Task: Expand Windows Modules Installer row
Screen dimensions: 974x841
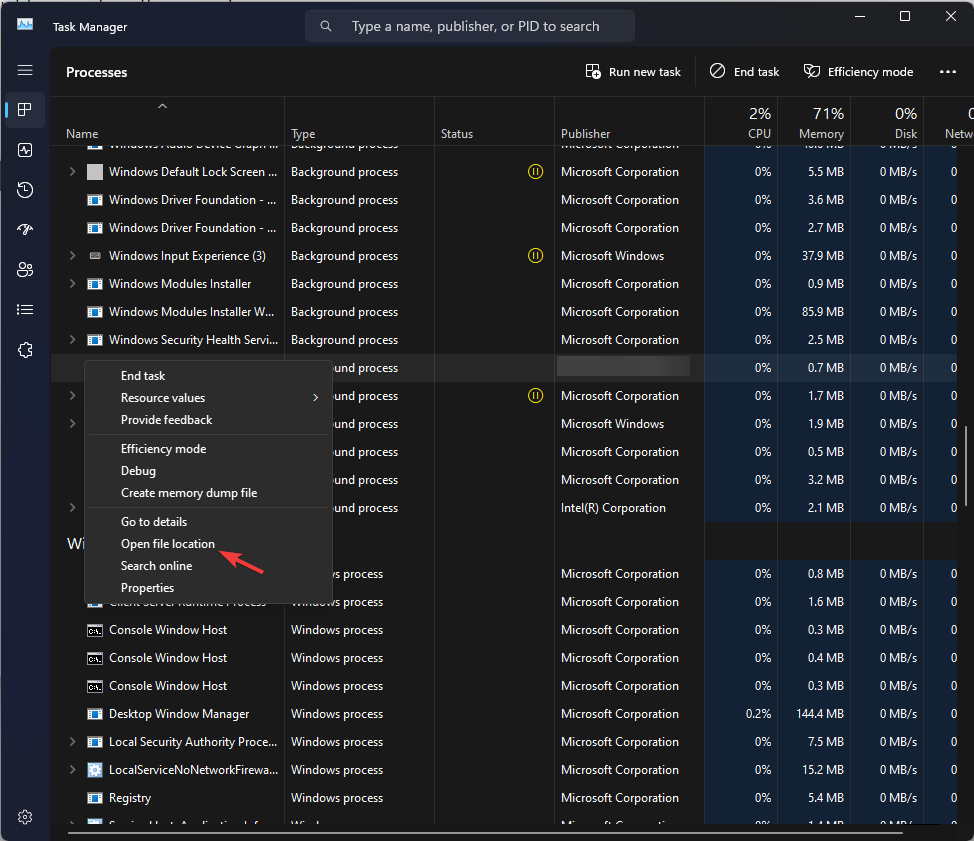Action: pyautogui.click(x=73, y=284)
